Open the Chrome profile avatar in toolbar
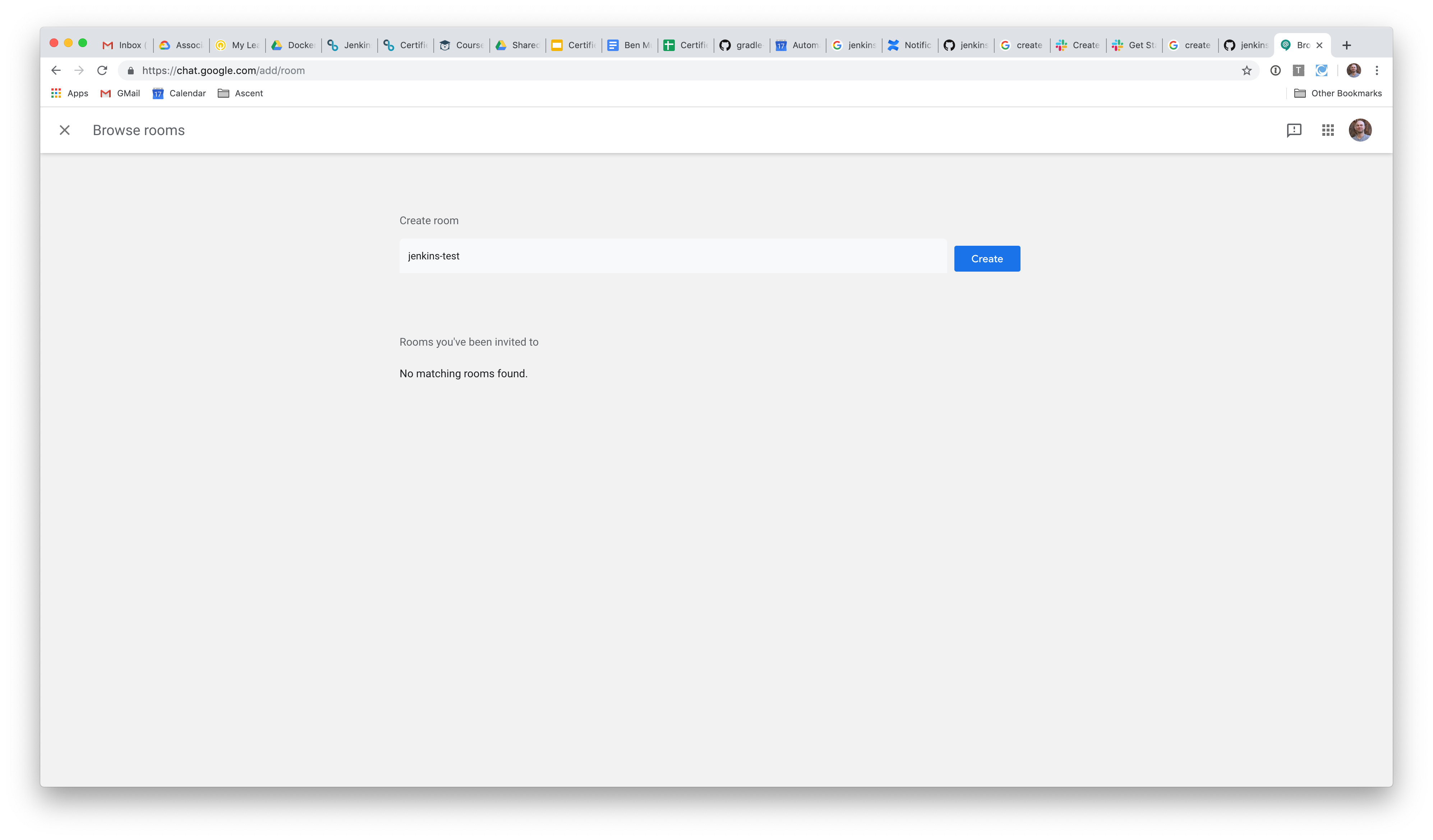Screen dimensions: 1433x840 1353,70
